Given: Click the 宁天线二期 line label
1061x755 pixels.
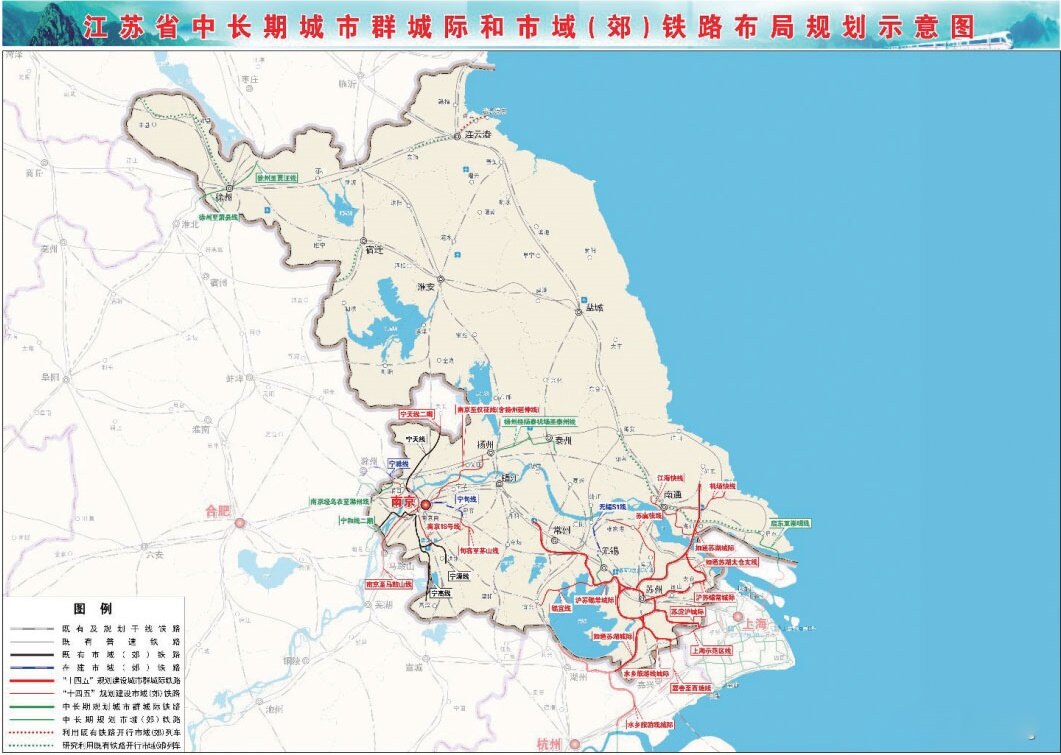Looking at the screenshot, I should coord(416,413).
